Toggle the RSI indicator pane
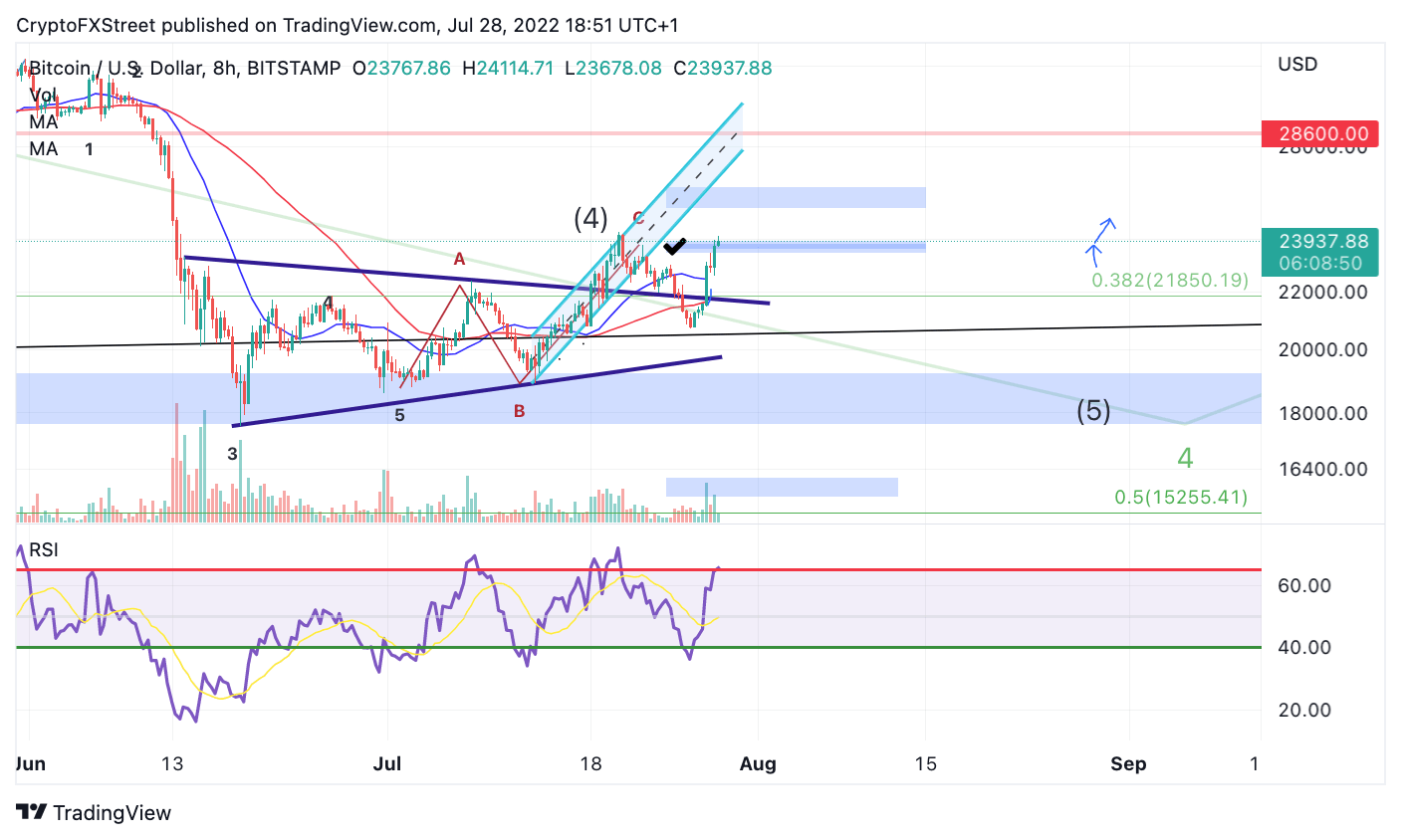This screenshot has height=840, width=1401. tap(44, 550)
